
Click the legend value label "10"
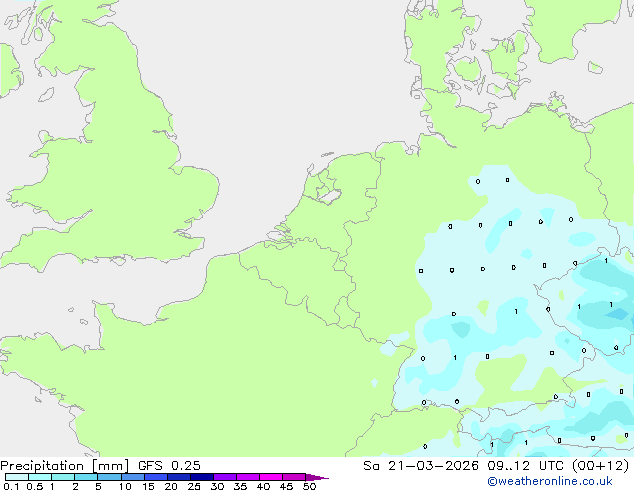125,486
